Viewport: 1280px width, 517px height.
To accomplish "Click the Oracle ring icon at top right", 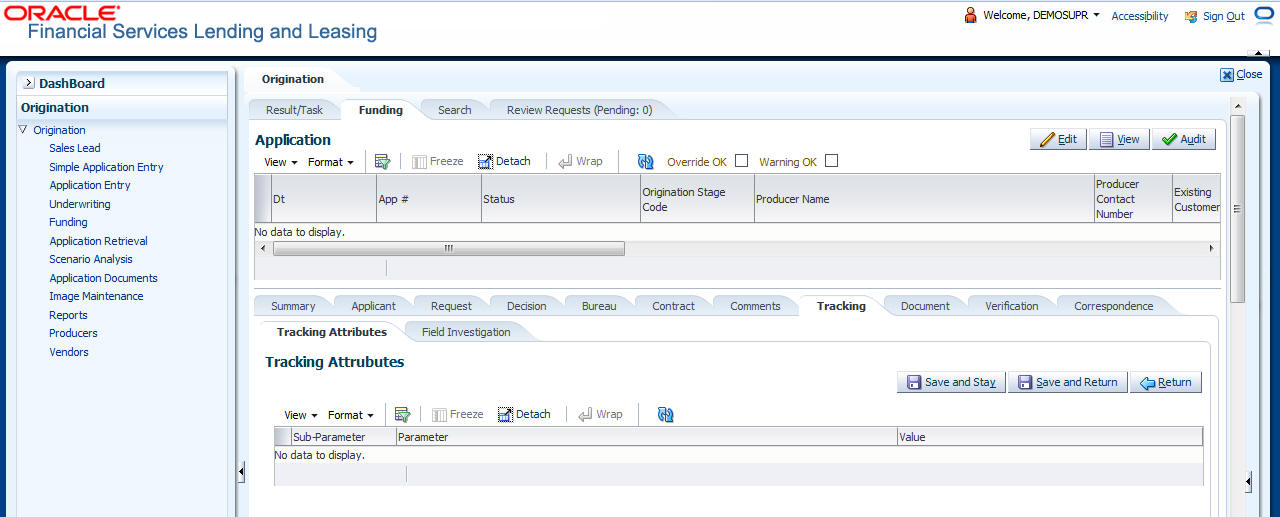I will point(1263,15).
